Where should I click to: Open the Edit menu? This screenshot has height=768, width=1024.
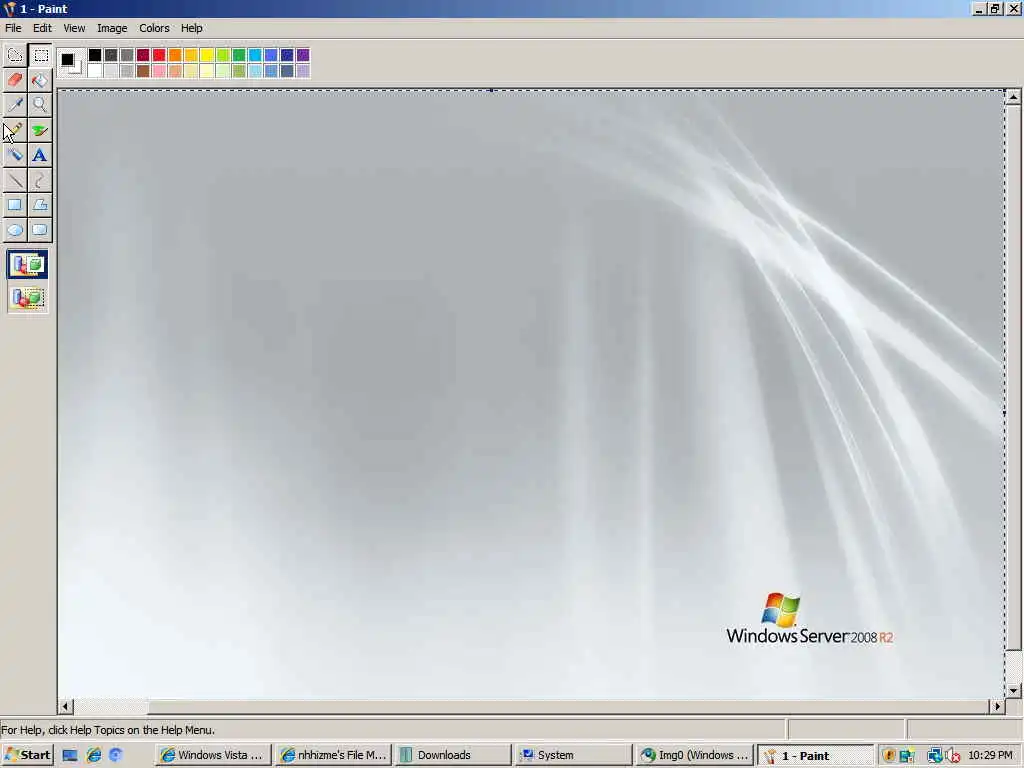pyautogui.click(x=42, y=28)
